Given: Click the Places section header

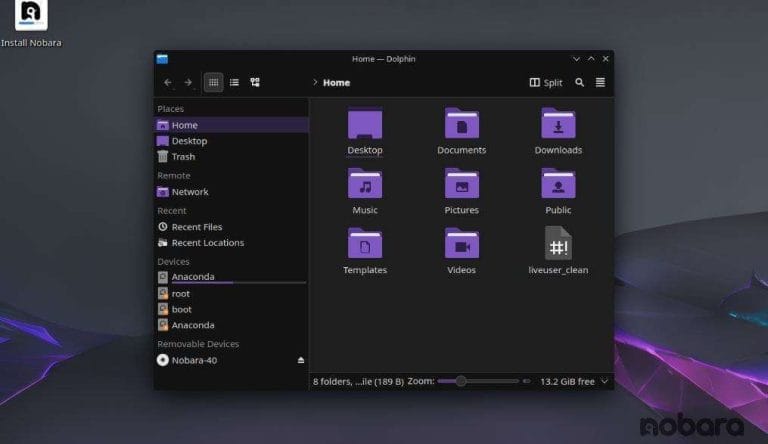Looking at the screenshot, I should click(x=170, y=109).
